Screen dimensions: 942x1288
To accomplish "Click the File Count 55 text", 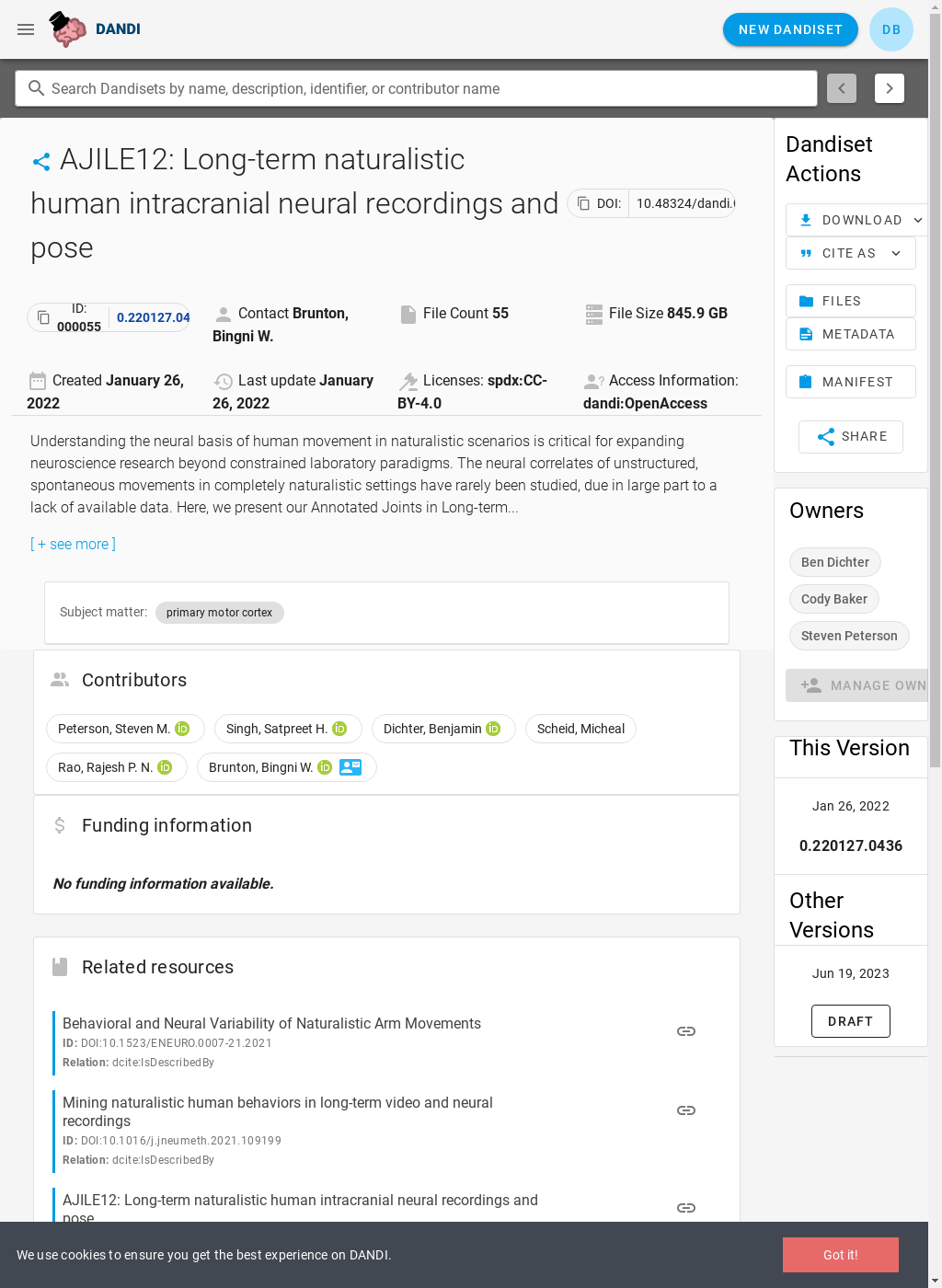I will (x=465, y=314).
